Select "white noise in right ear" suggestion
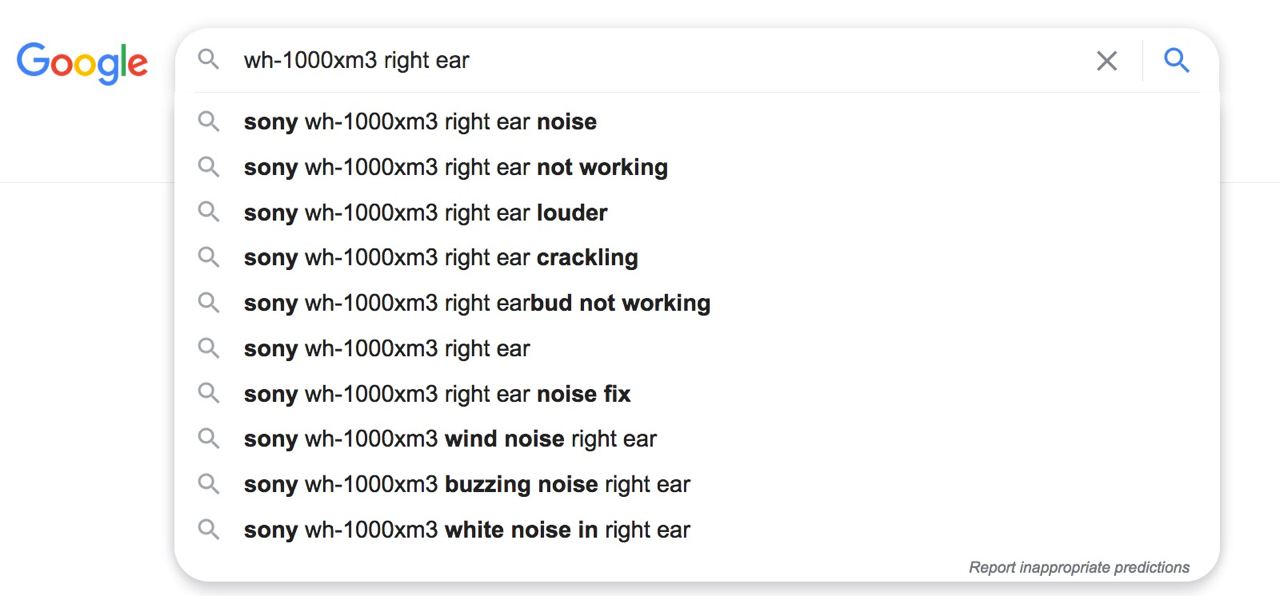 (467, 530)
